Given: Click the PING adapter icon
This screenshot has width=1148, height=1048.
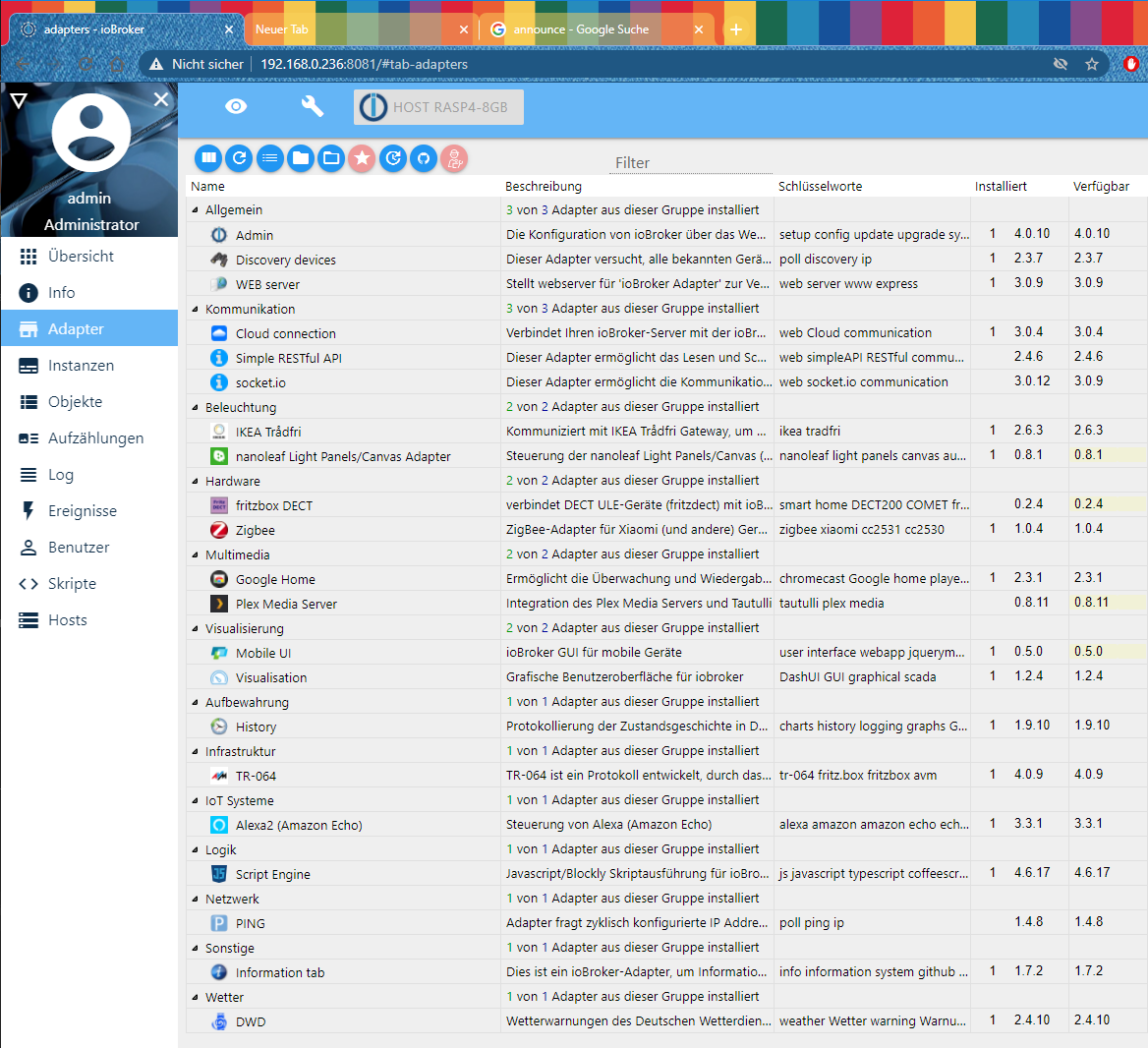Looking at the screenshot, I should pyautogui.click(x=219, y=923).
